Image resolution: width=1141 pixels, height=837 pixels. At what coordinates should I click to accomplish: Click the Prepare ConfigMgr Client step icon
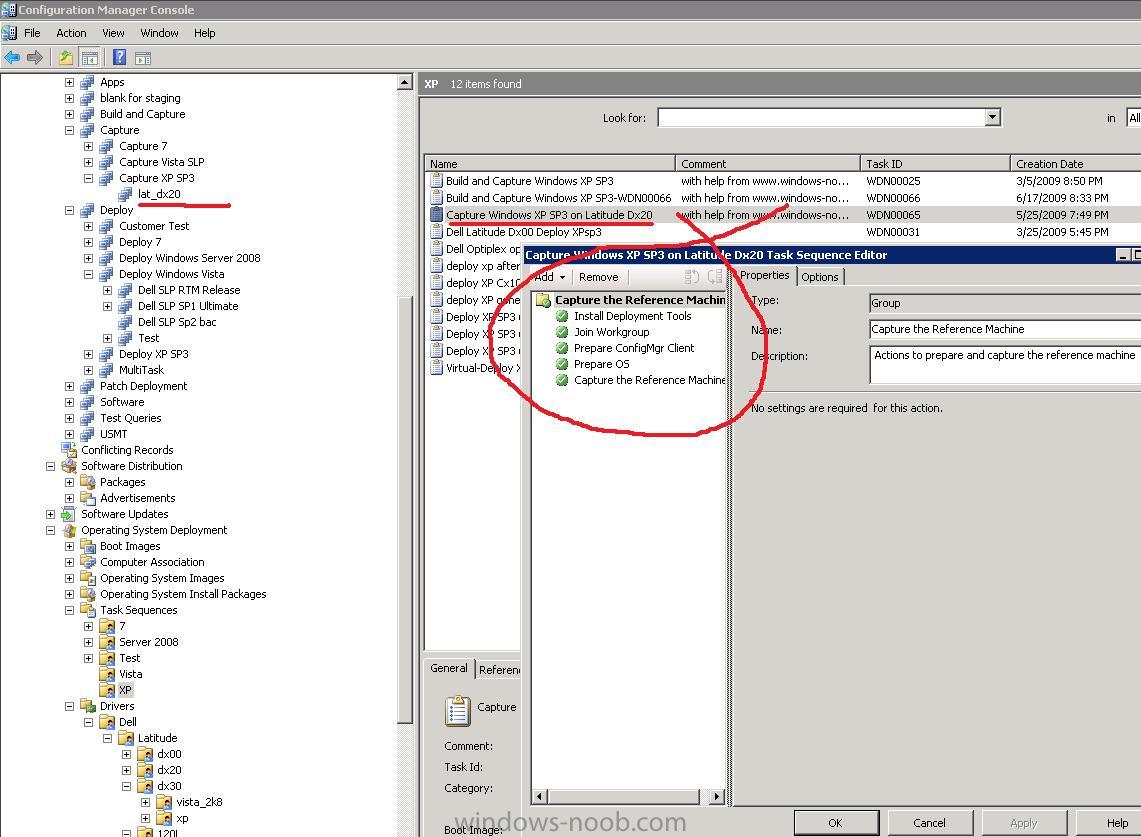point(562,348)
